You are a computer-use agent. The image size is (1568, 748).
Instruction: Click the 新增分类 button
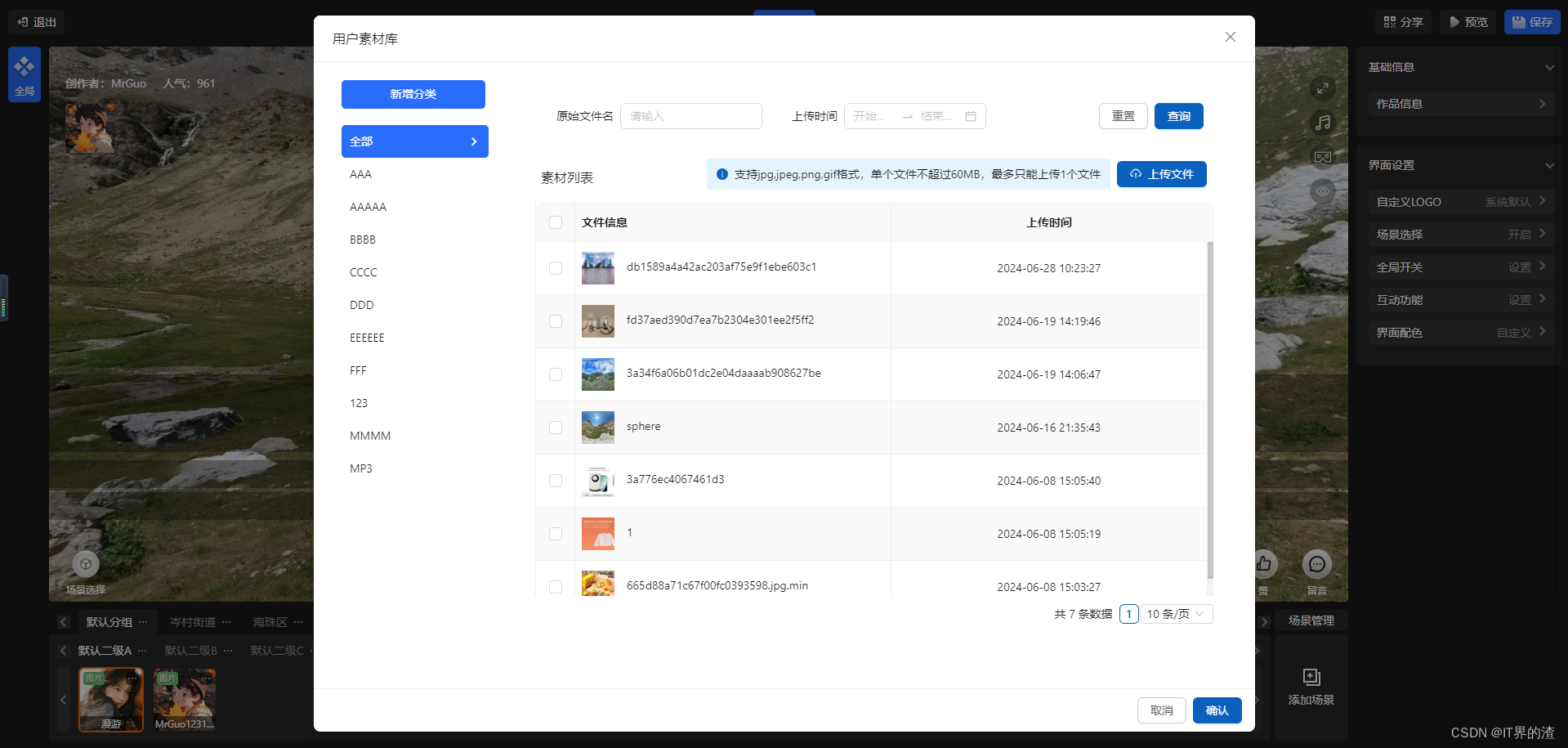tap(413, 94)
